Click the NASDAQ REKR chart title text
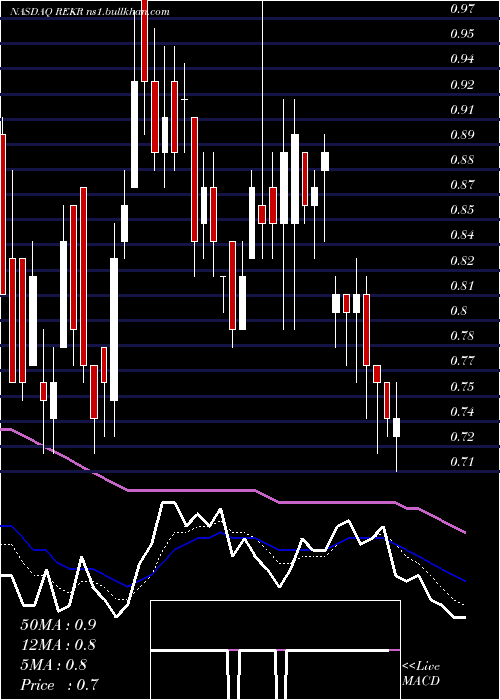 point(90,12)
